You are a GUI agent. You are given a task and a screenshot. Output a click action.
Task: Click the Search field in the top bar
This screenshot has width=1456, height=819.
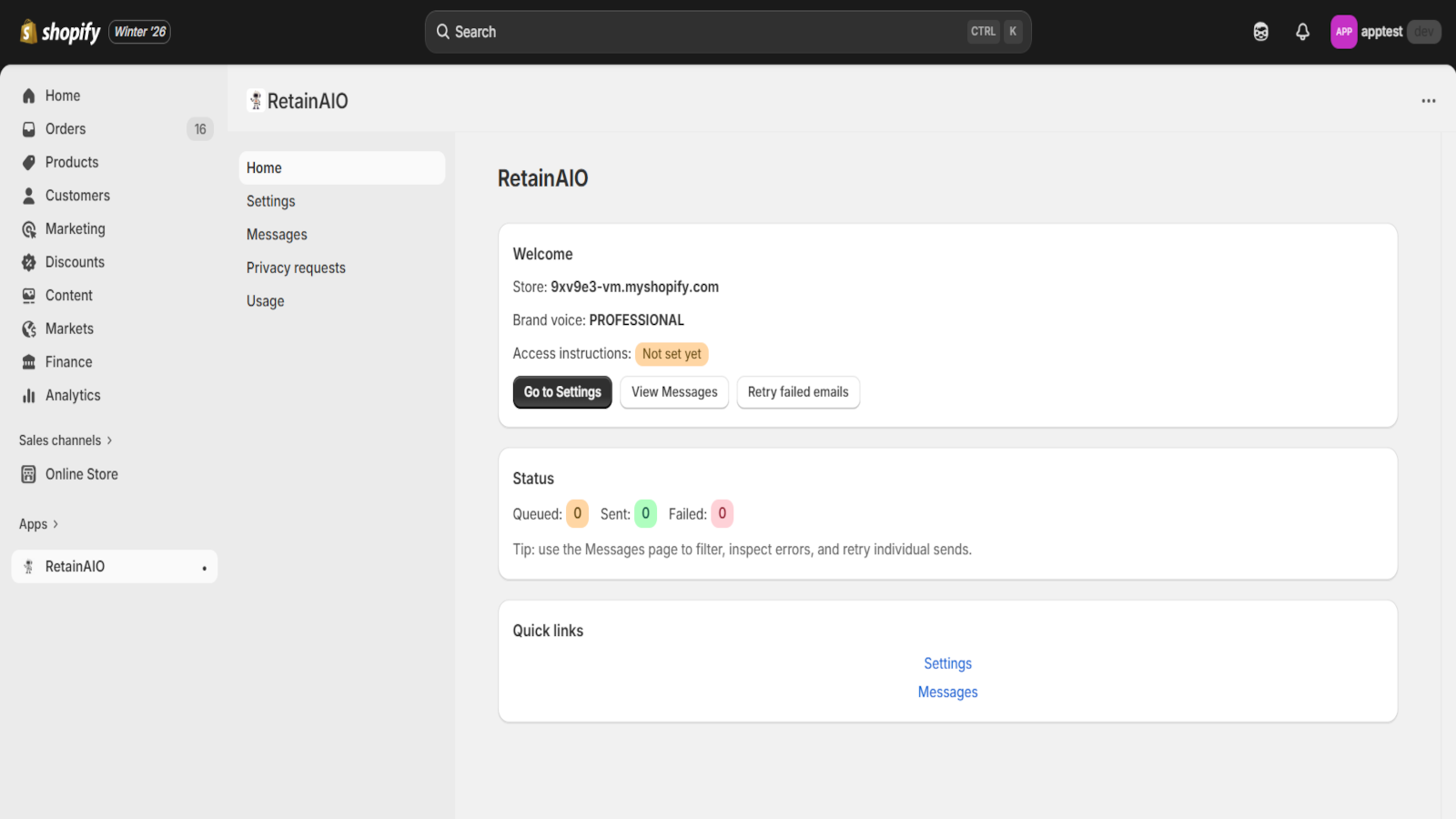[x=727, y=31]
